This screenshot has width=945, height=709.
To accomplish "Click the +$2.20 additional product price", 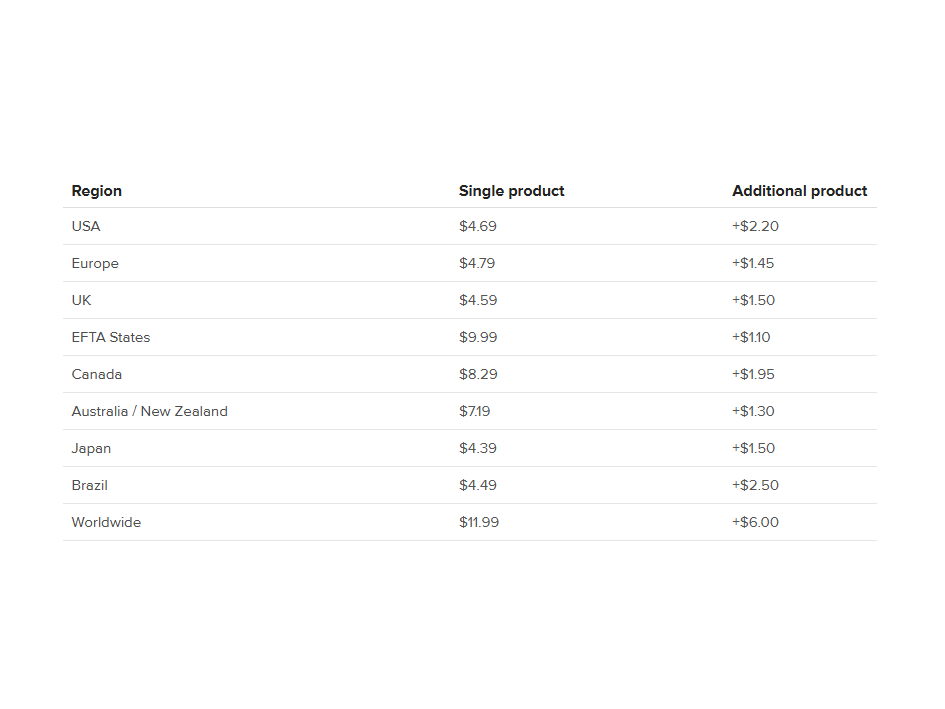I will (755, 226).
